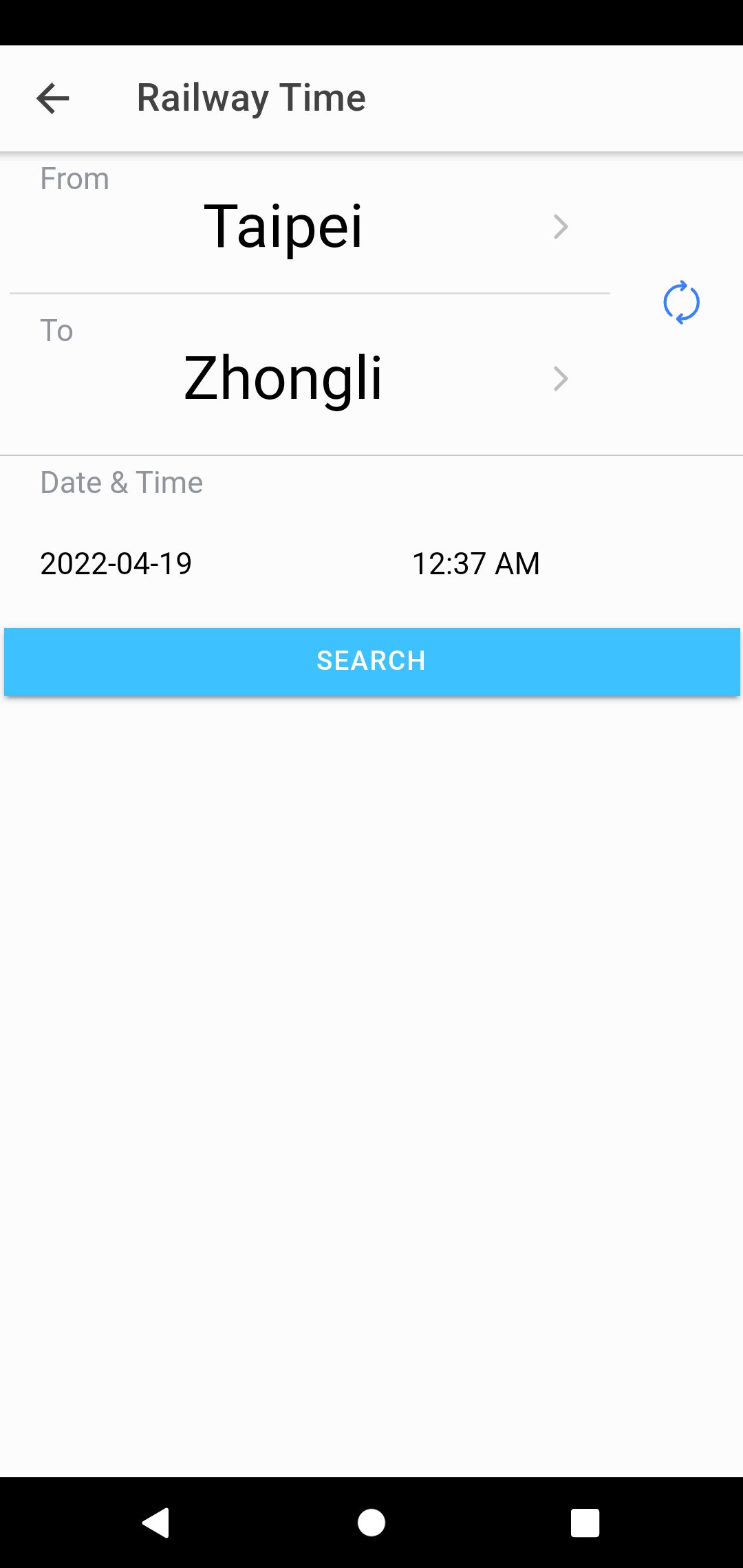Tap the back arrow in header

[53, 98]
